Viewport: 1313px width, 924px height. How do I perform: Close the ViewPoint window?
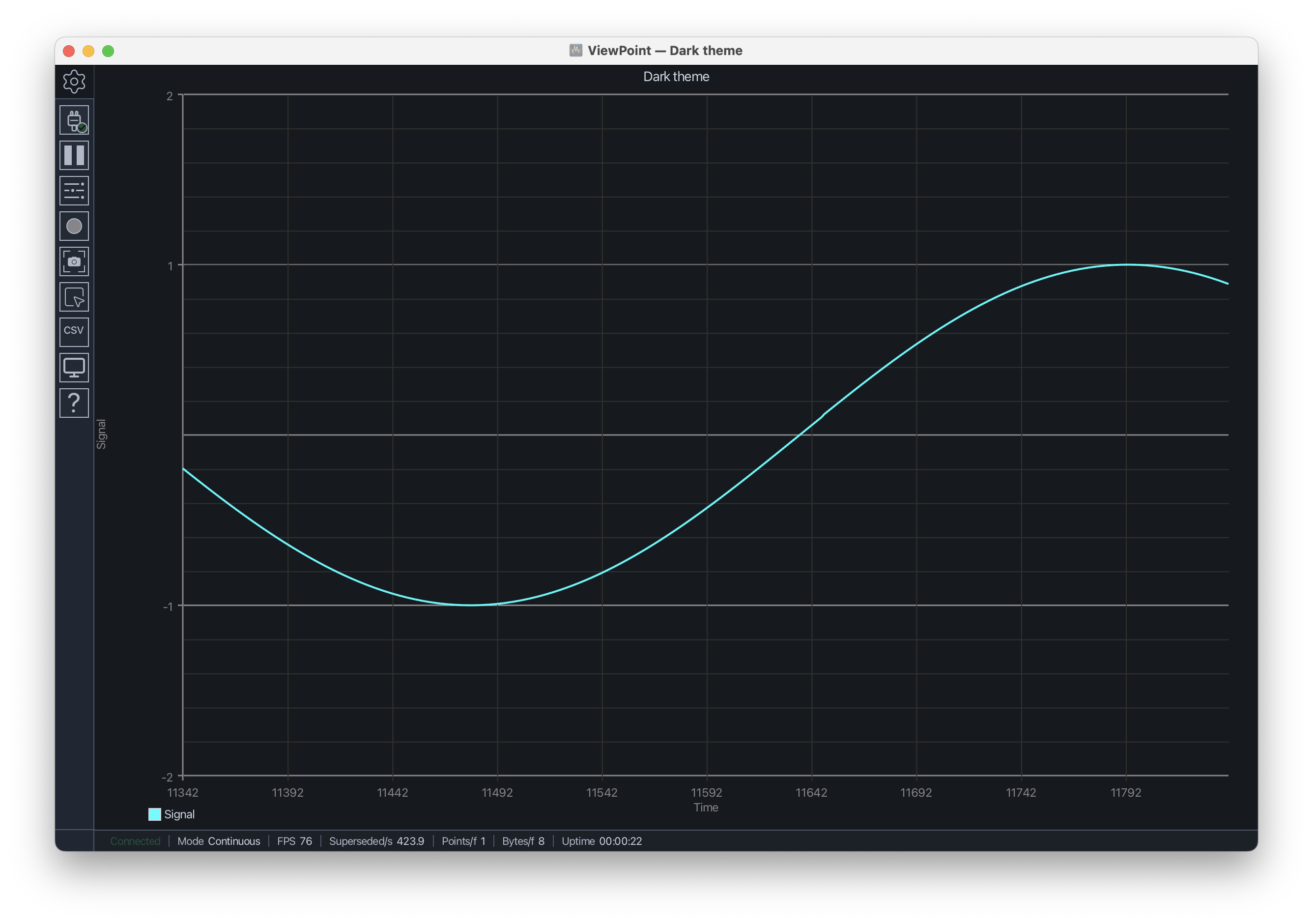(69, 52)
